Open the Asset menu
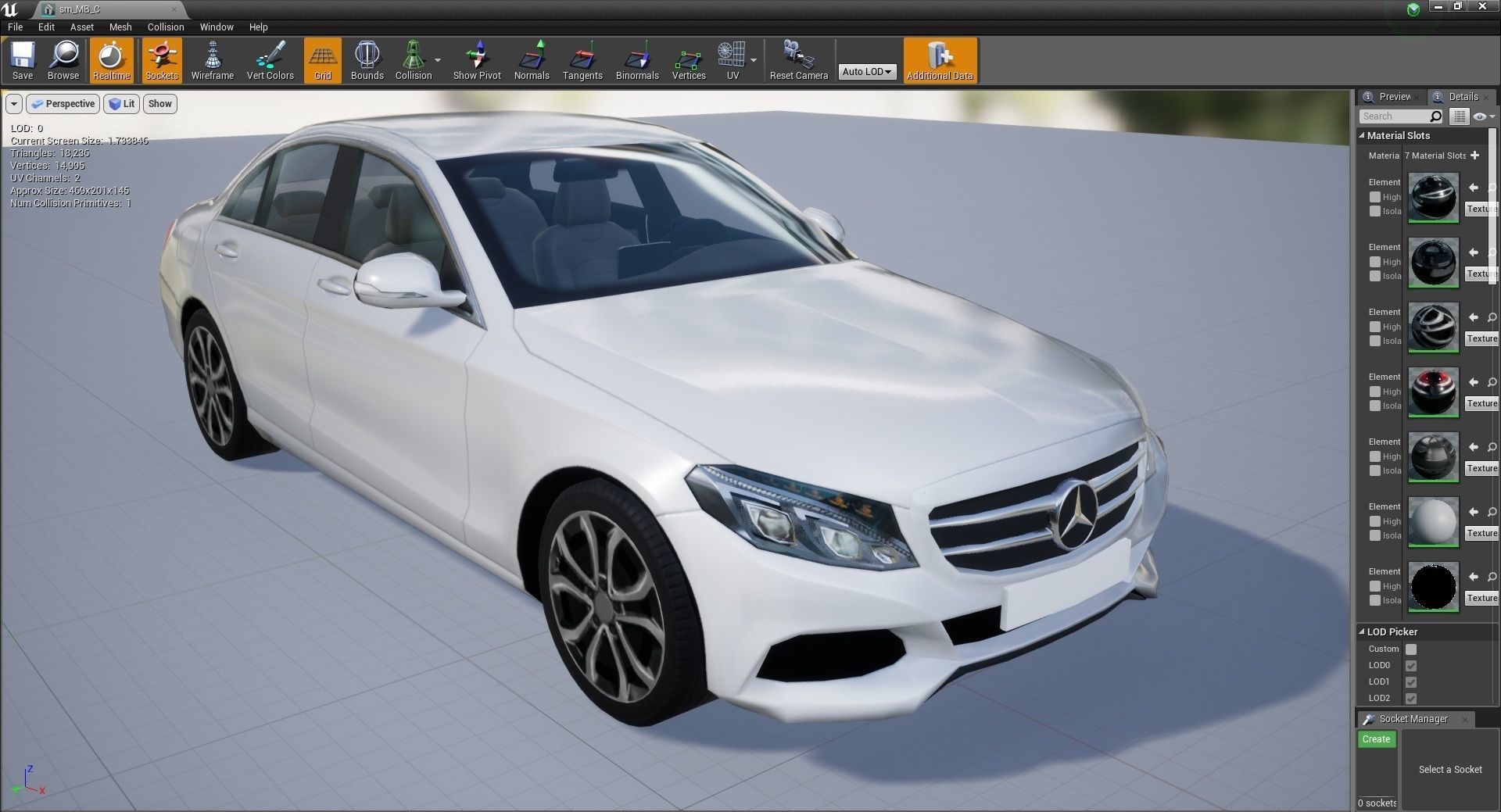1501x812 pixels. pyautogui.click(x=82, y=27)
